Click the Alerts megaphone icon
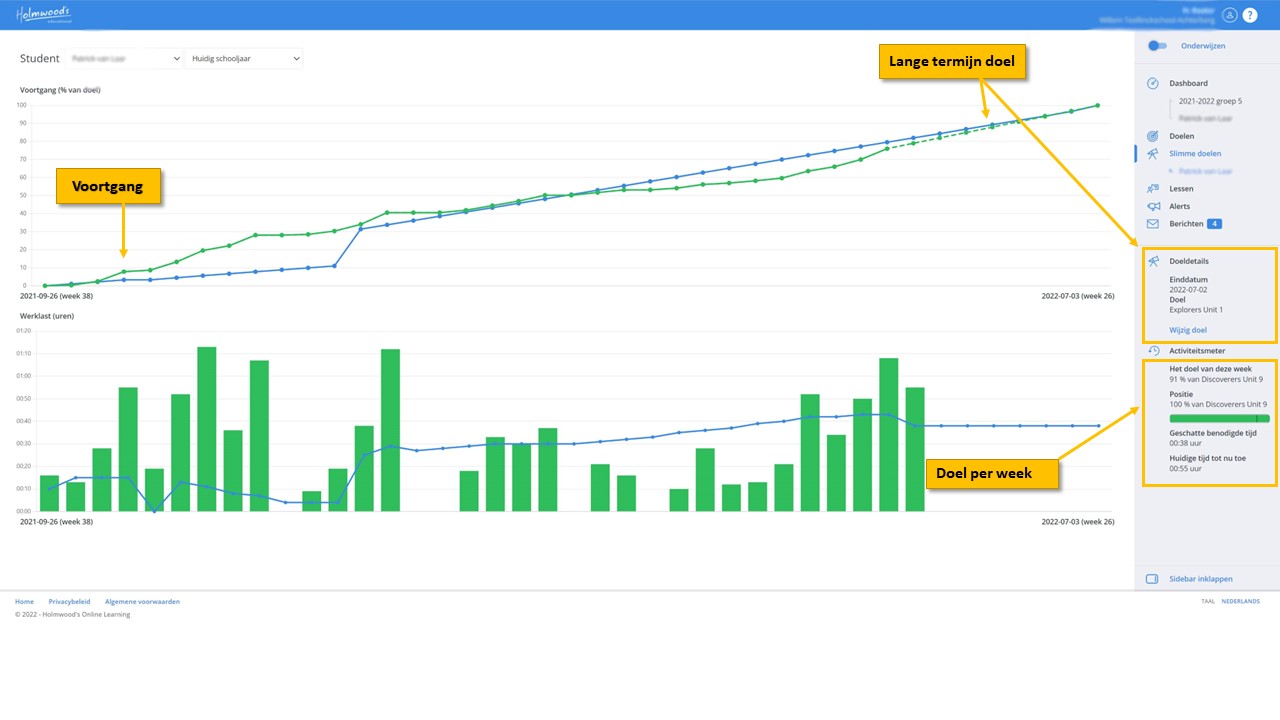Screen dimensions: 1280x720 pos(1152,207)
